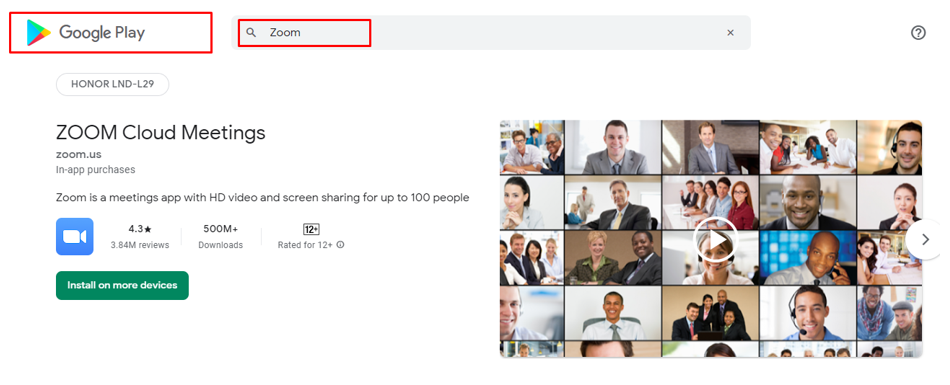950x385 pixels.
Task: Click the 12+ rating badge
Action: [311, 229]
